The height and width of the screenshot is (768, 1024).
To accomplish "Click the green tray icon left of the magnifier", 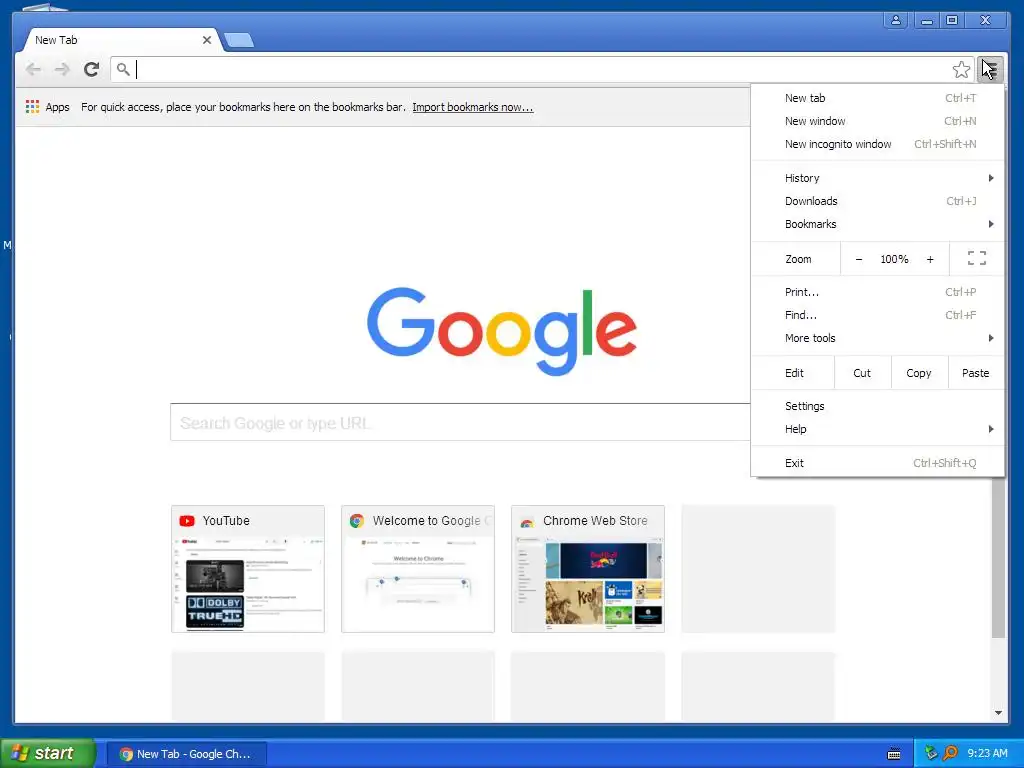I will [931, 753].
